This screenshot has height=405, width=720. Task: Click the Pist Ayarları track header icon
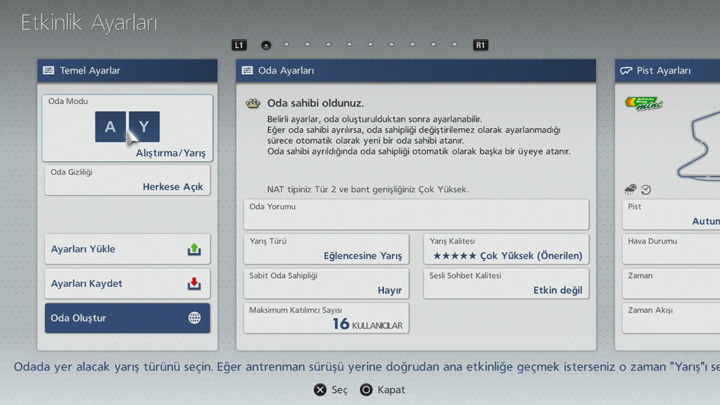[626, 71]
